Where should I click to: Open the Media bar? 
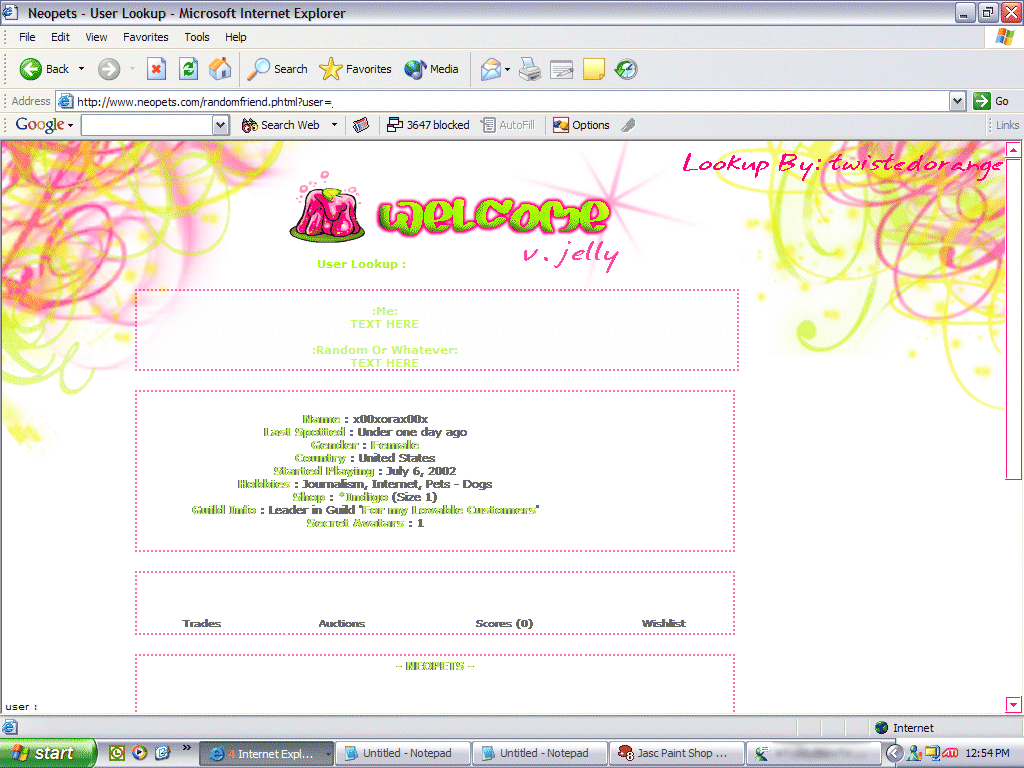click(x=431, y=69)
